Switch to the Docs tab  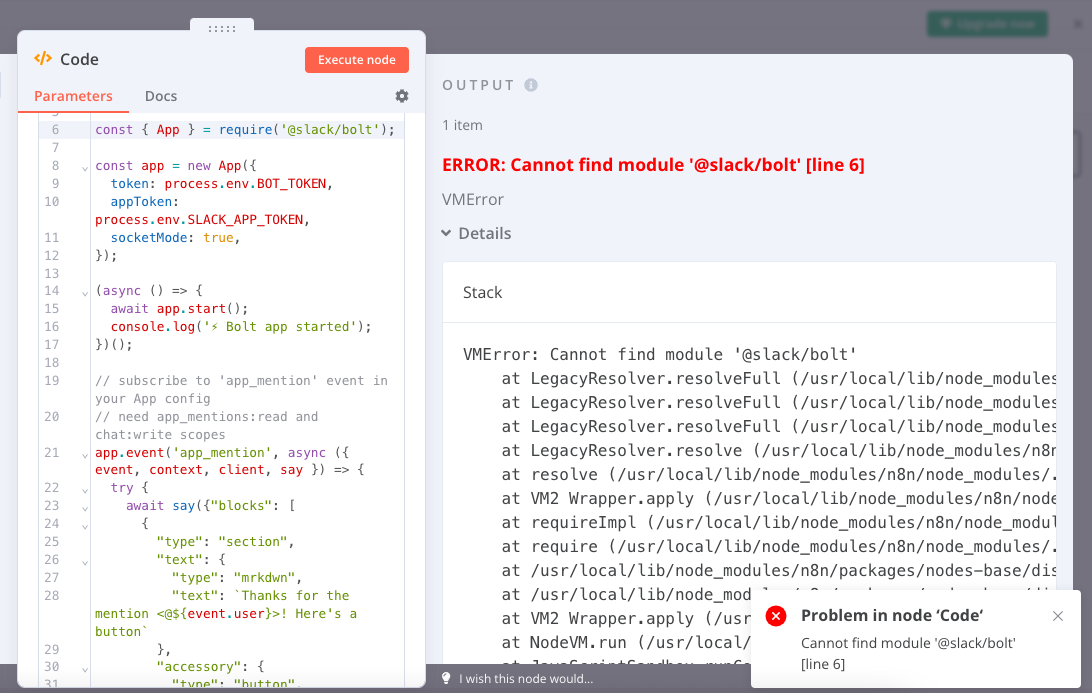161,96
